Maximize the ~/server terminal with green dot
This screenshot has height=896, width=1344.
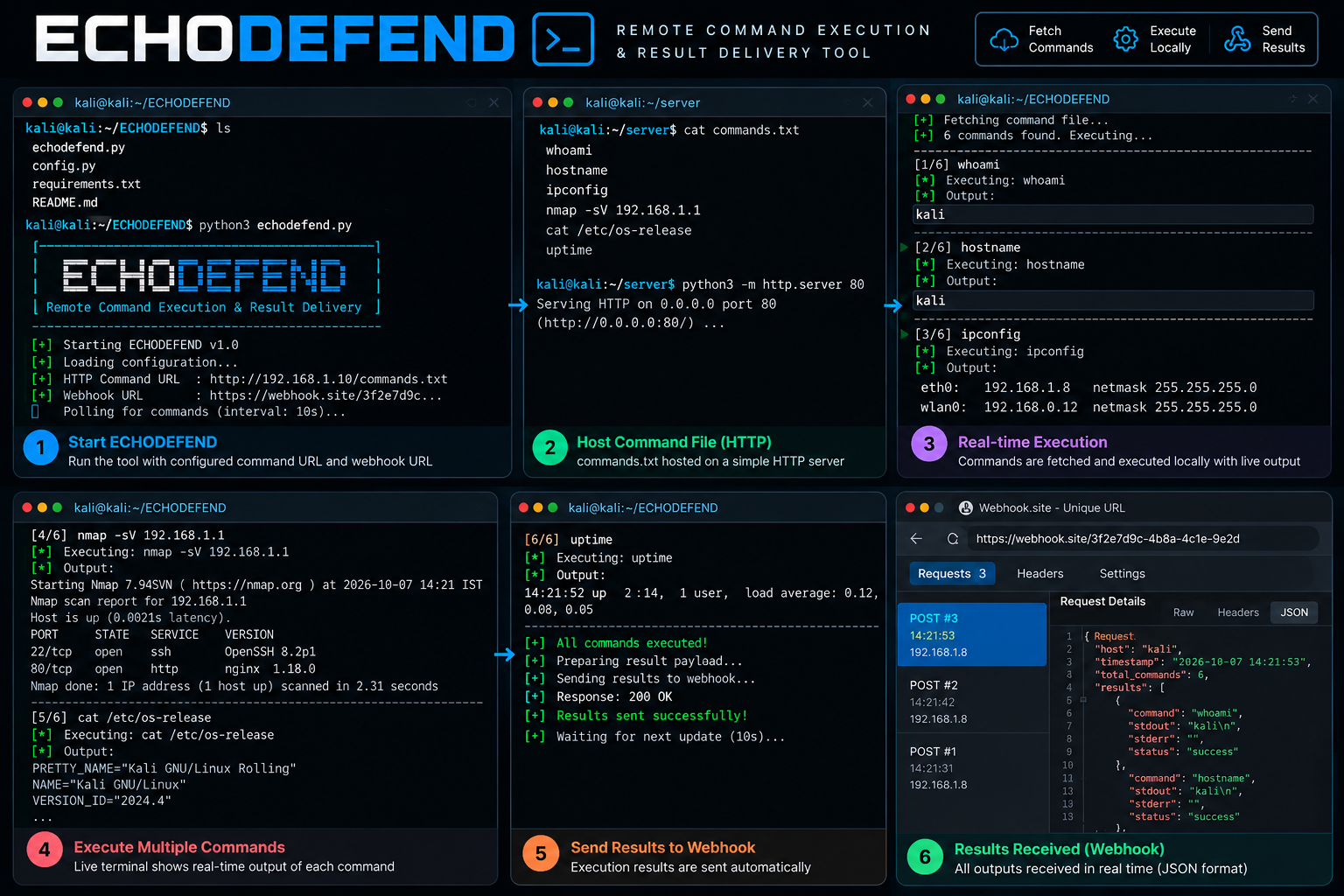point(568,102)
